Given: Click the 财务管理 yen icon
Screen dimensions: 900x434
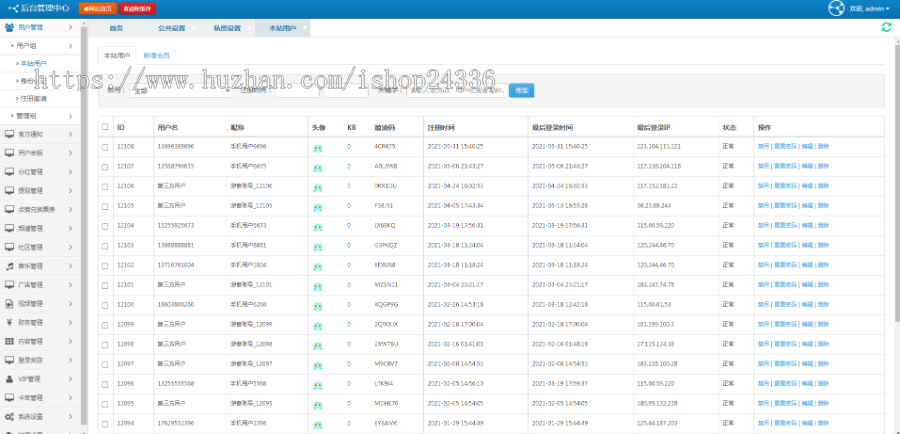Looking at the screenshot, I should (9, 322).
